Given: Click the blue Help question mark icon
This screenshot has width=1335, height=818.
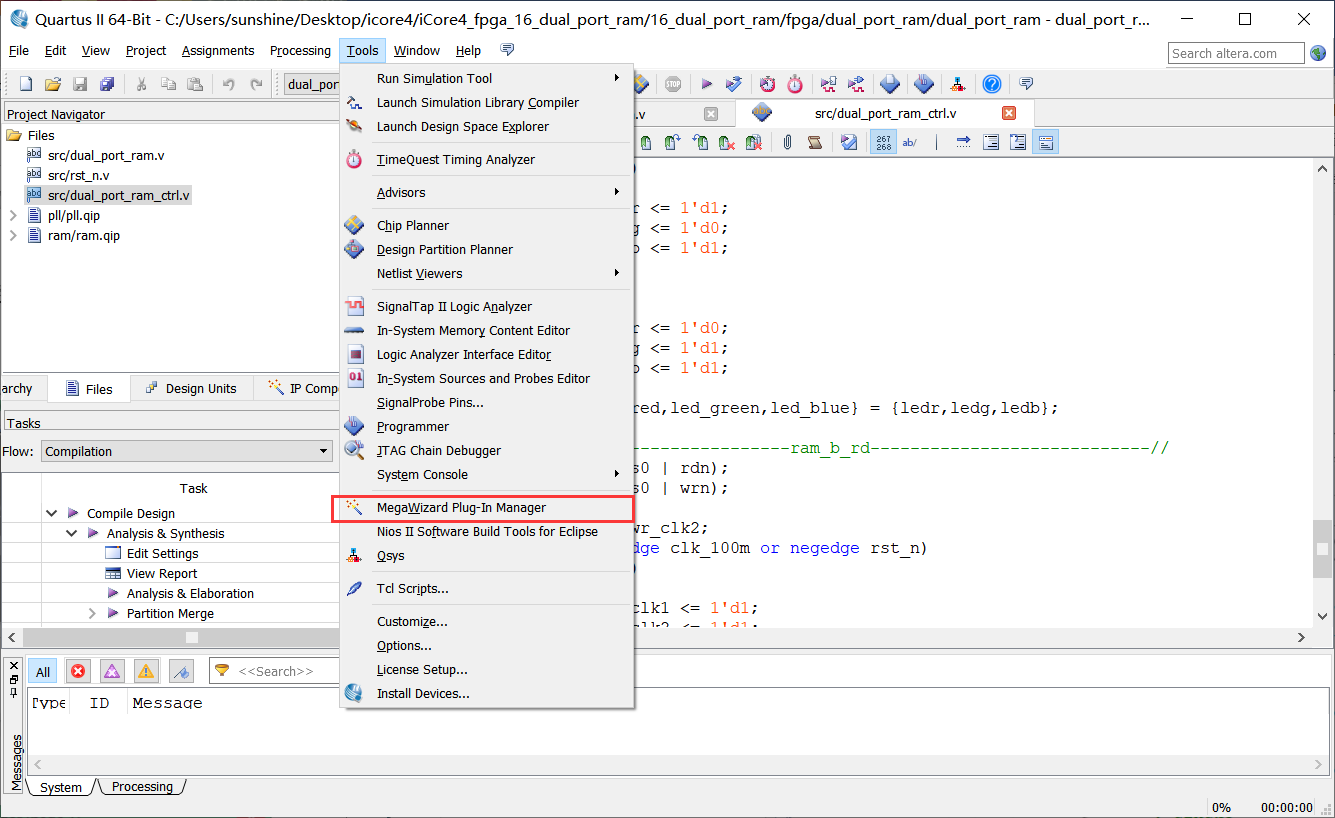Looking at the screenshot, I should (x=991, y=84).
